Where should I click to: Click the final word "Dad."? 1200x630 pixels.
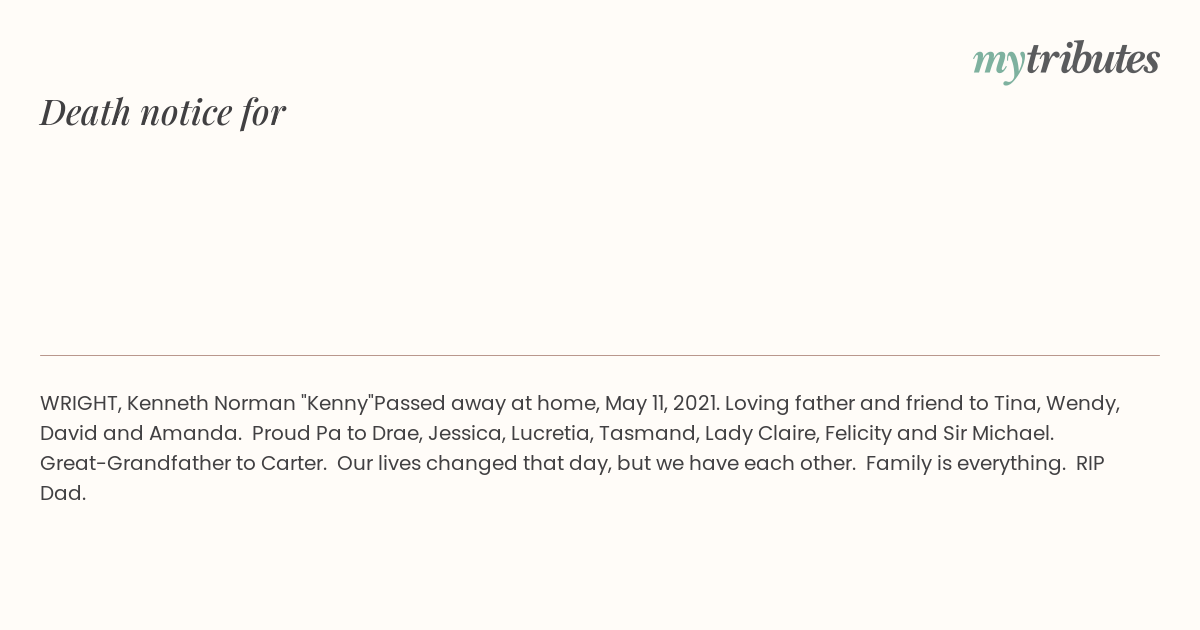(63, 494)
